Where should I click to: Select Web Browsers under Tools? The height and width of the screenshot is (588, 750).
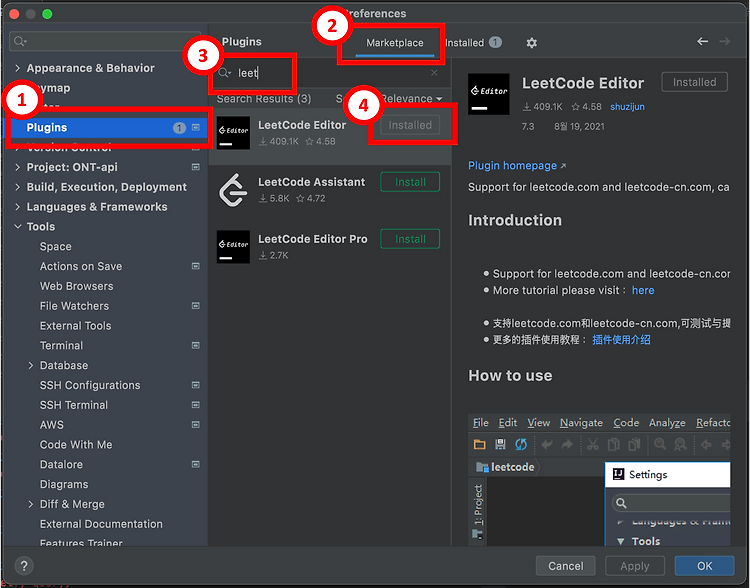77,286
